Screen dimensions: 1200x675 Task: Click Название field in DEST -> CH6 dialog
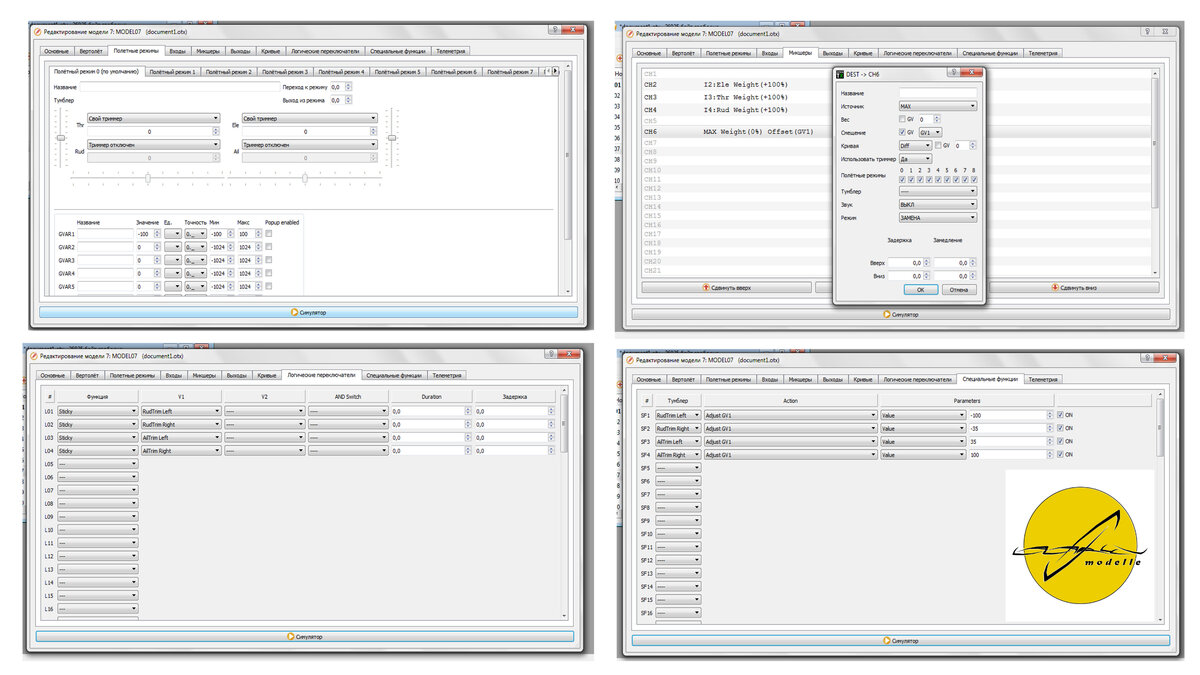tap(938, 92)
